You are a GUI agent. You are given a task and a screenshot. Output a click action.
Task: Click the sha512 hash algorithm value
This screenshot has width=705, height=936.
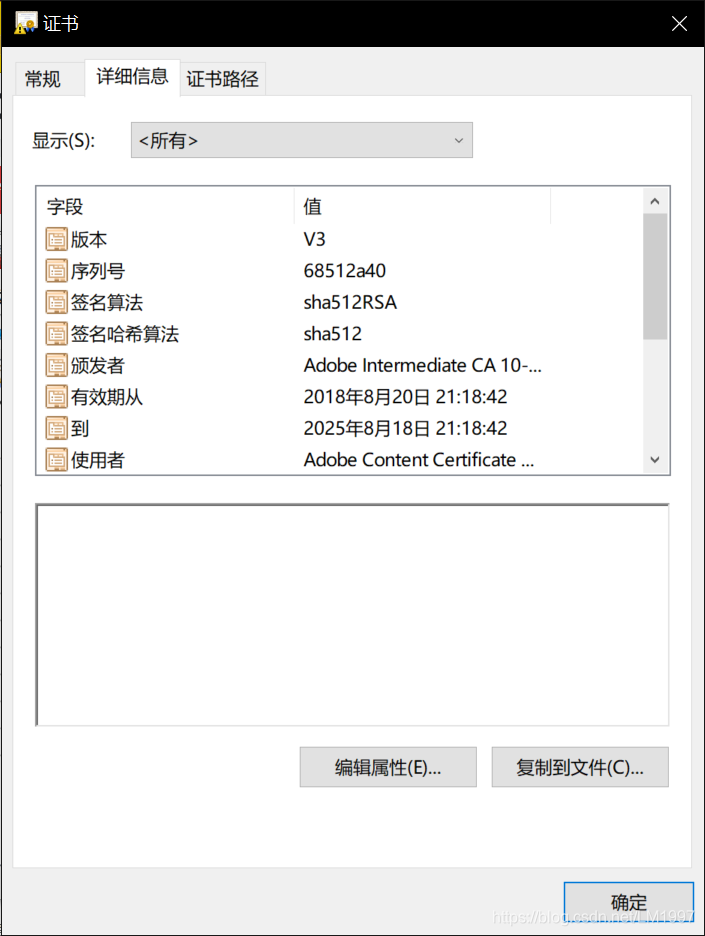(333, 334)
